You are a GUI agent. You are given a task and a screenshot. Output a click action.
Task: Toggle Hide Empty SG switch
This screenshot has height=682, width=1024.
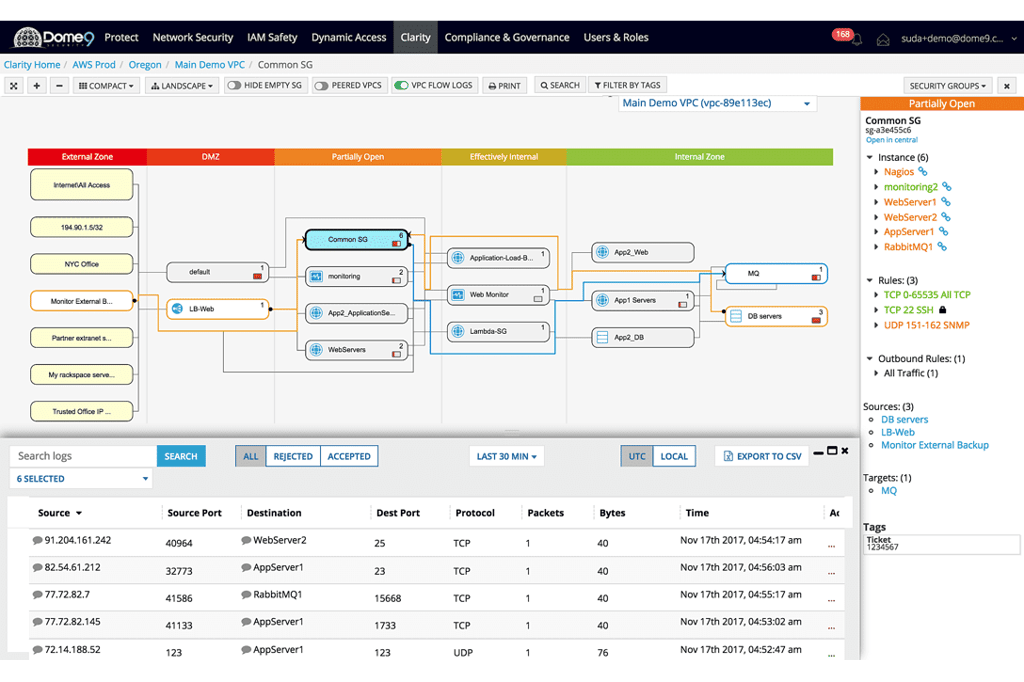point(234,86)
